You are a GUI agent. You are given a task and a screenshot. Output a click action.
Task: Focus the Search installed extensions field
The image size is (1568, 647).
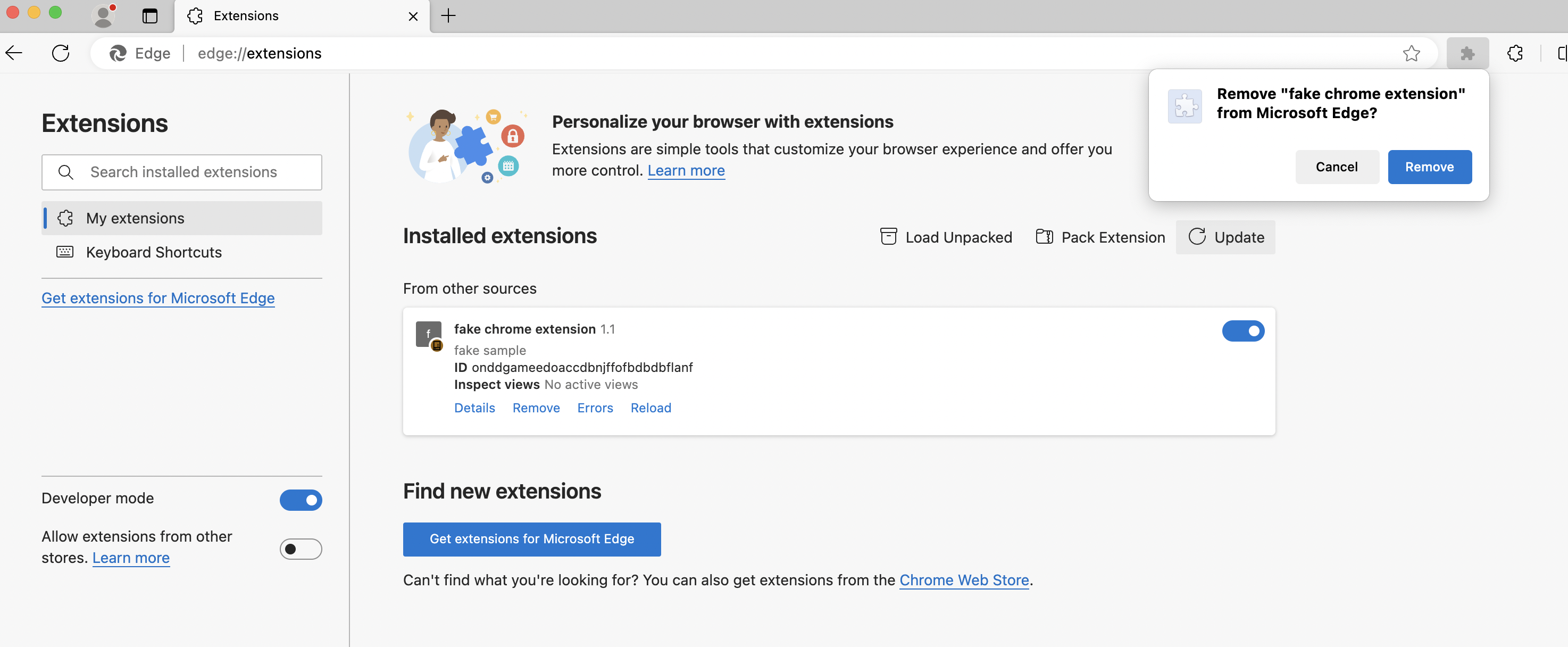[x=182, y=172]
